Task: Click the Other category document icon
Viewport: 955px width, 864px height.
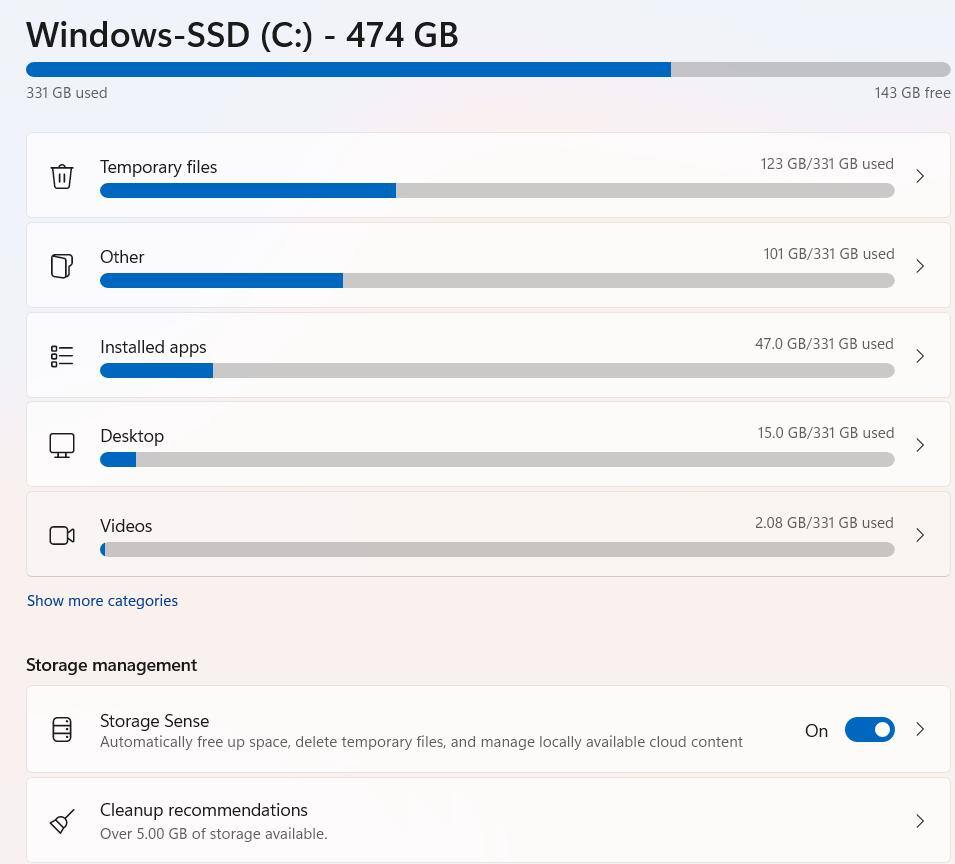Action: tap(62, 266)
